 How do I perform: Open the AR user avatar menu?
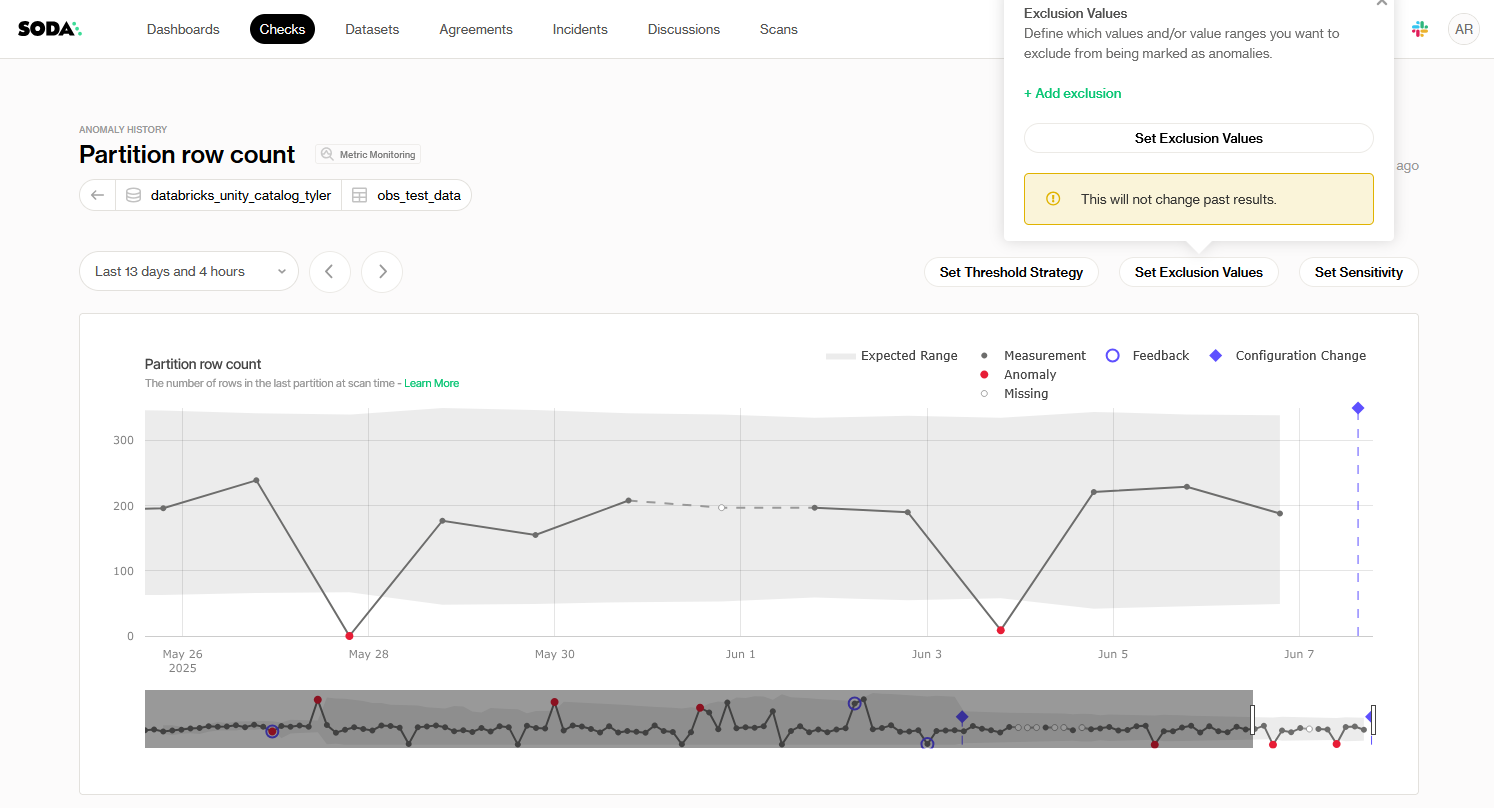click(1463, 29)
